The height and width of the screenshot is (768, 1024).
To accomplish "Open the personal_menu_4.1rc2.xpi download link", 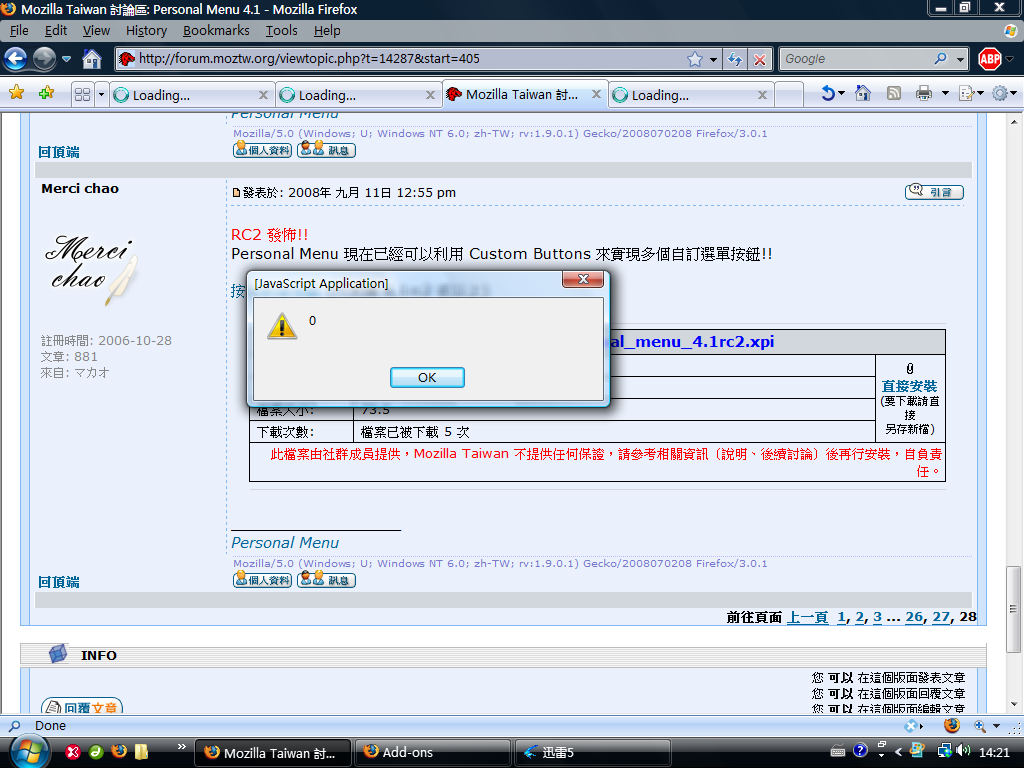I will point(692,342).
